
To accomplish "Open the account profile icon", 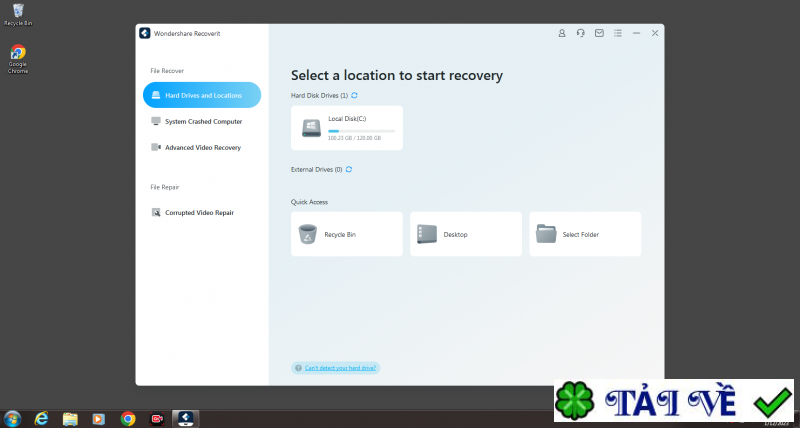I will 562,33.
